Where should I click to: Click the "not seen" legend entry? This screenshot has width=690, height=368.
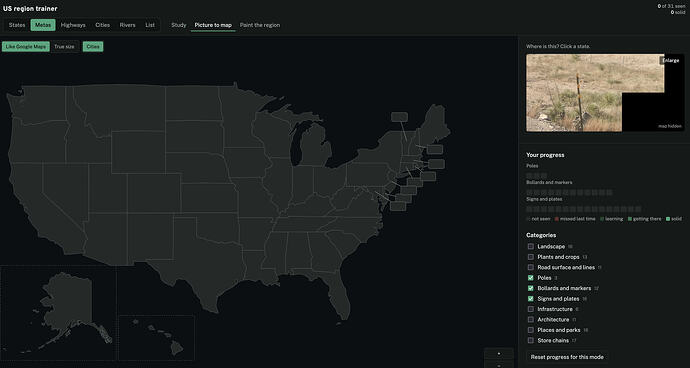coord(539,219)
